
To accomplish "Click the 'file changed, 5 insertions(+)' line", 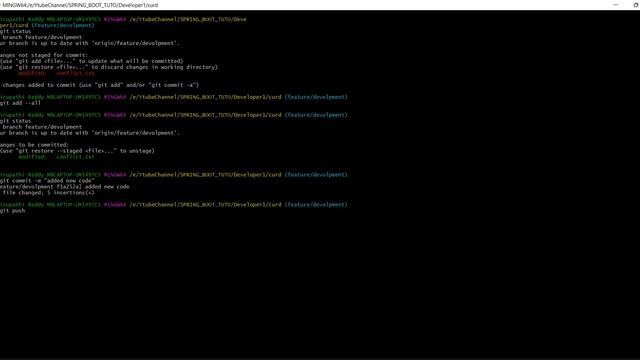I will pyautogui.click(x=48, y=193).
